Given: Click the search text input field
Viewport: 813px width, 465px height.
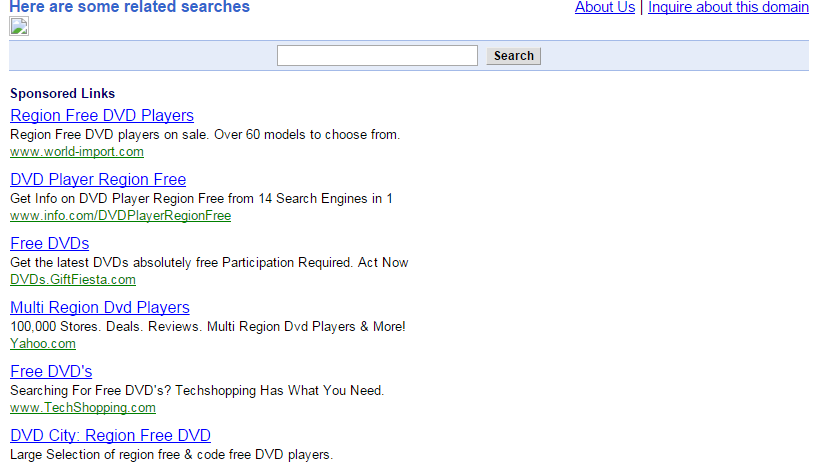Looking at the screenshot, I should click(377, 55).
